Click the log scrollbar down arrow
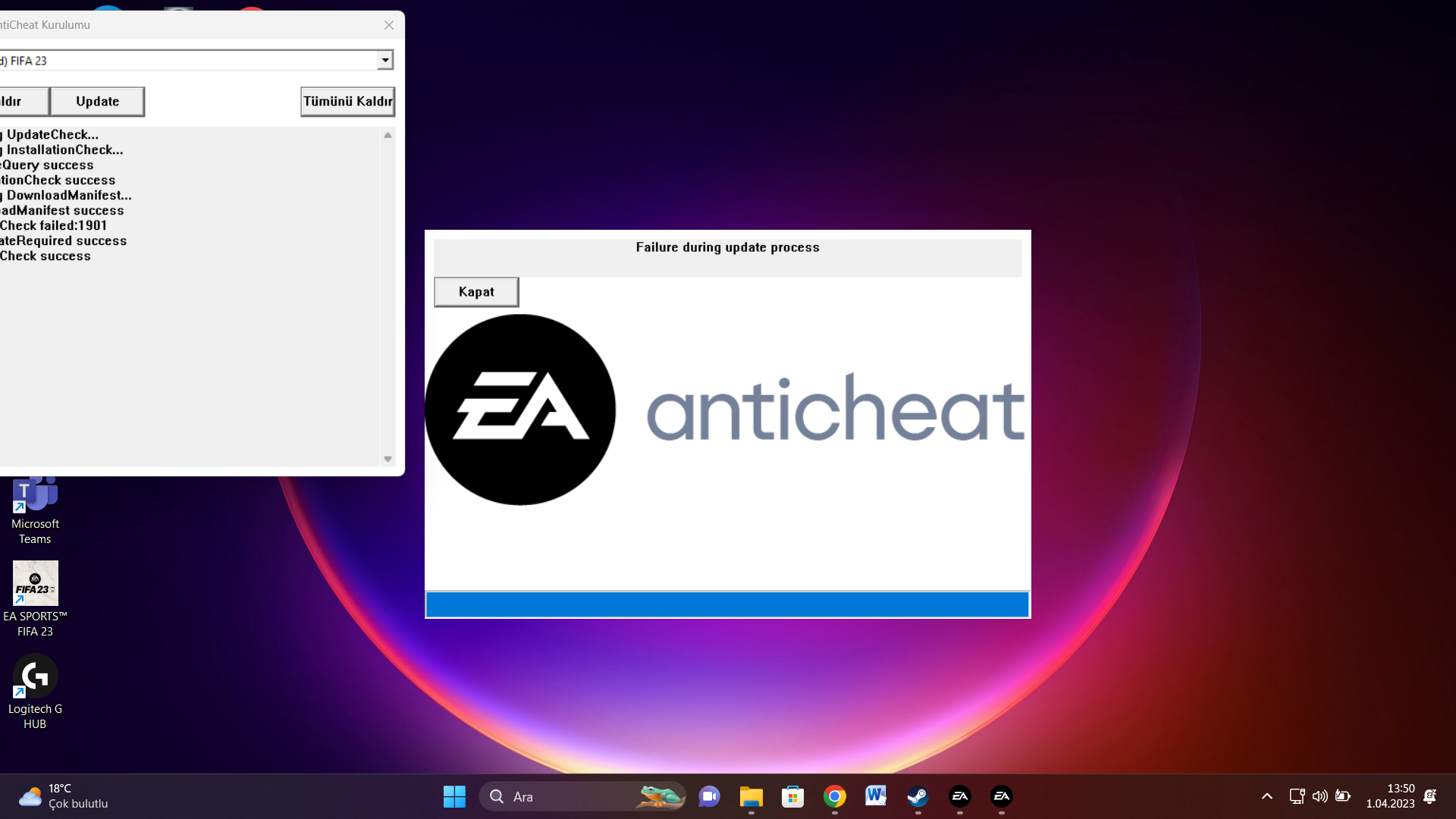The image size is (1456, 819). click(388, 459)
